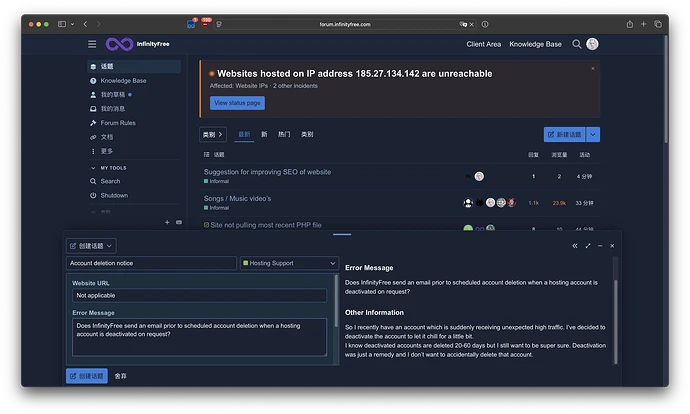The width and height of the screenshot is (690, 414).
Task: Toggle Safari sidebar button
Action: tap(62, 24)
